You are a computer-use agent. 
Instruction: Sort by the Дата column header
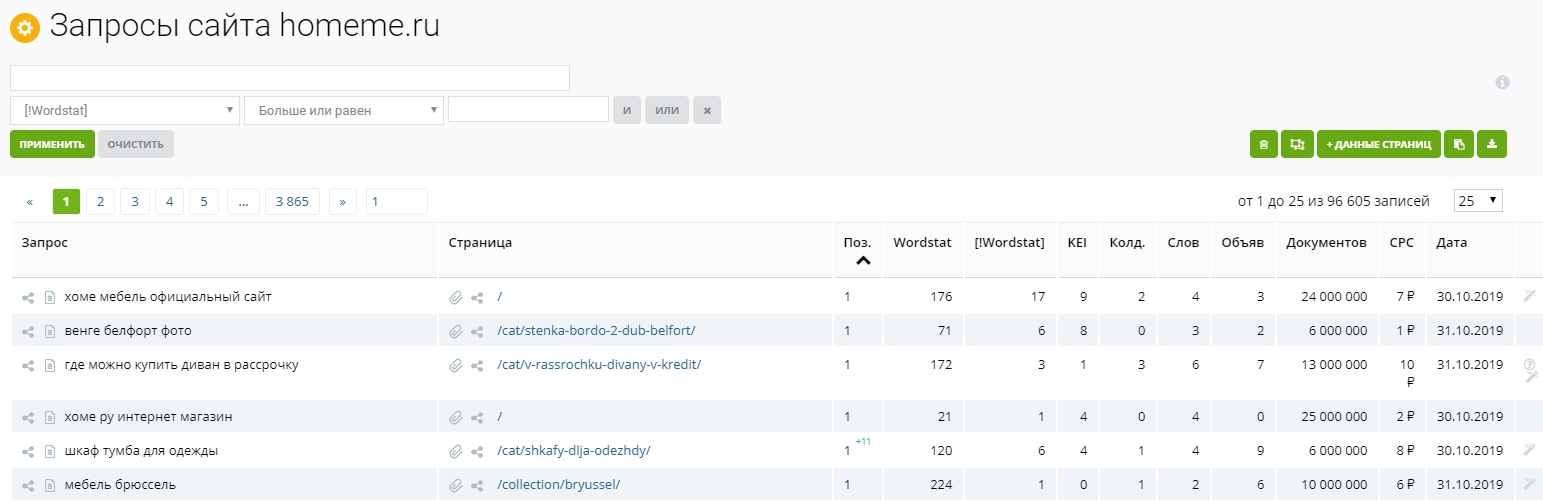1451,243
